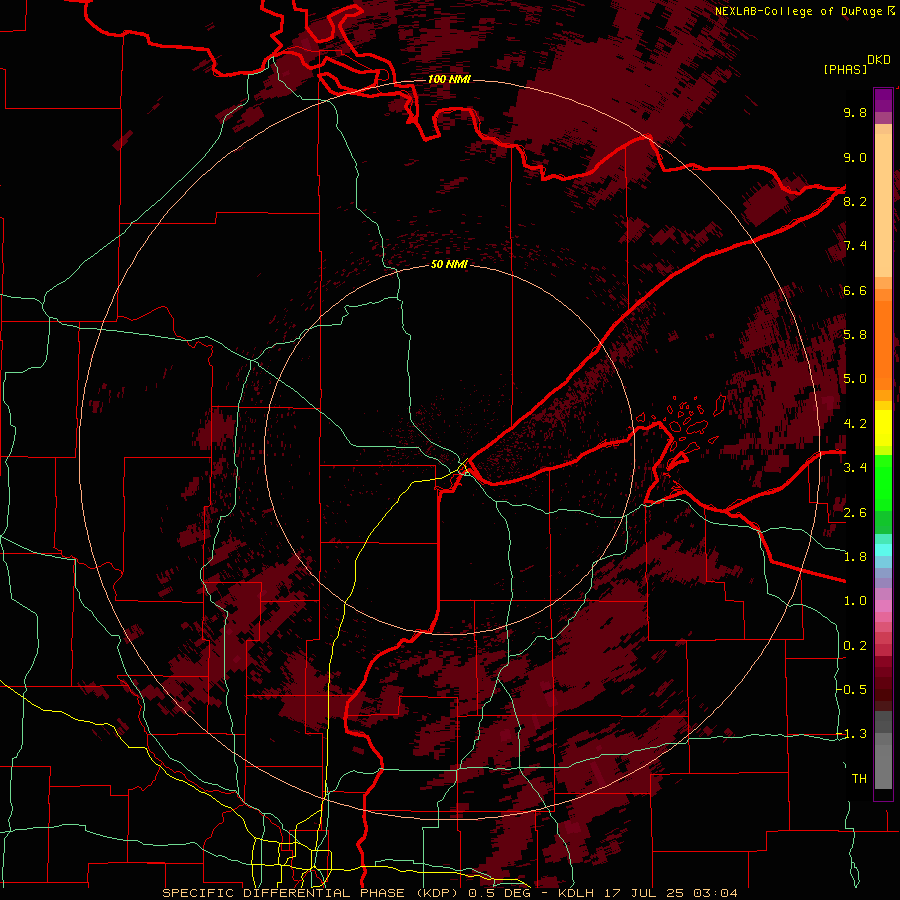The width and height of the screenshot is (900, 900).
Task: Click the TH label on the legend
Action: (x=859, y=778)
